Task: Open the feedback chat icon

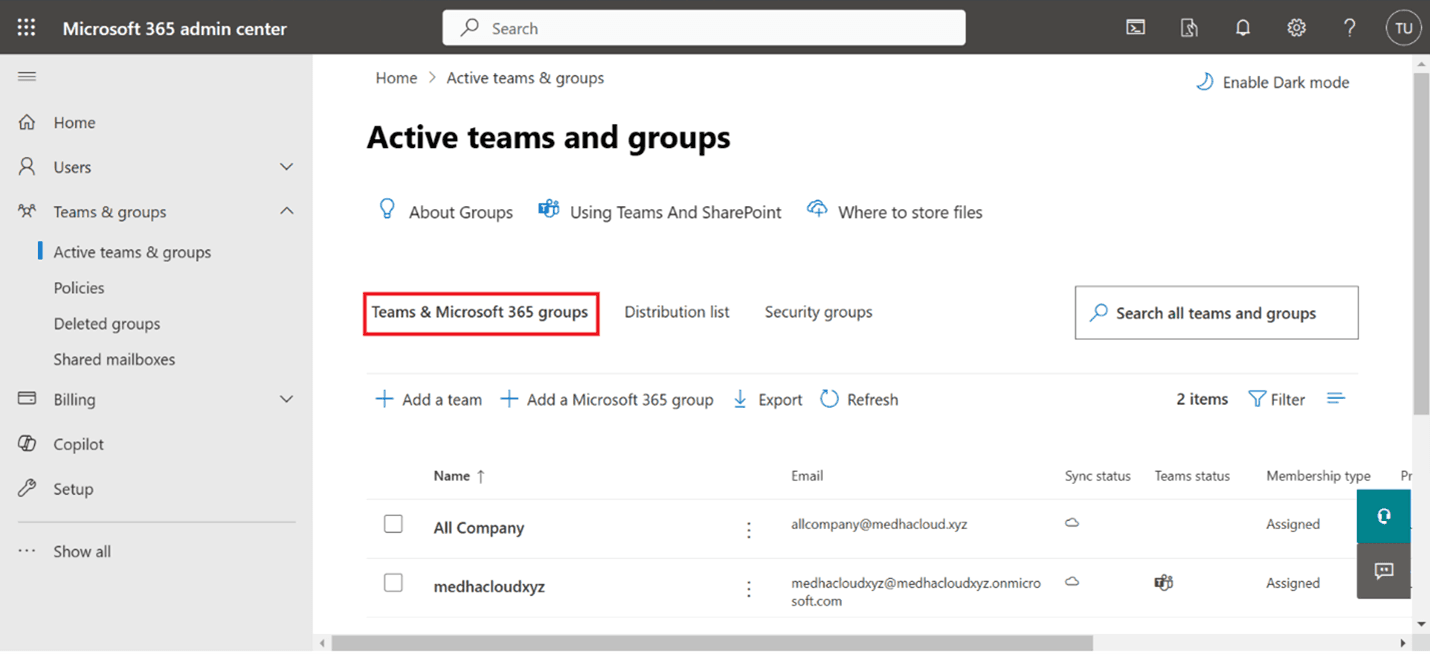Action: [1383, 571]
